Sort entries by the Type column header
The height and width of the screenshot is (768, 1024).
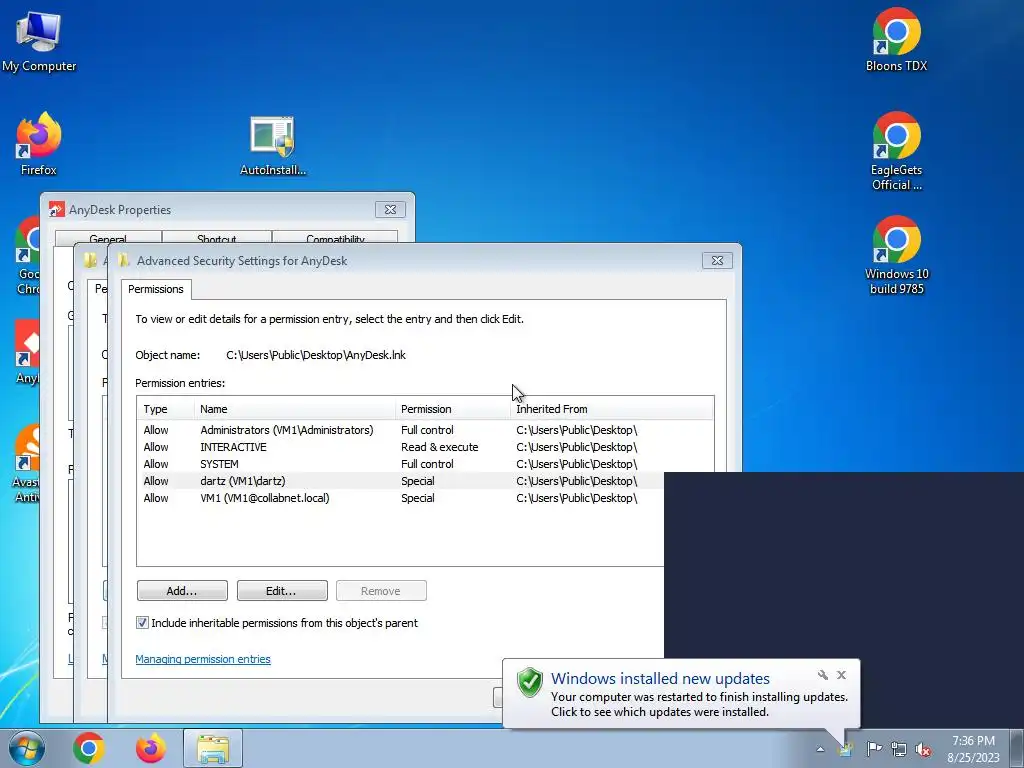pos(166,409)
